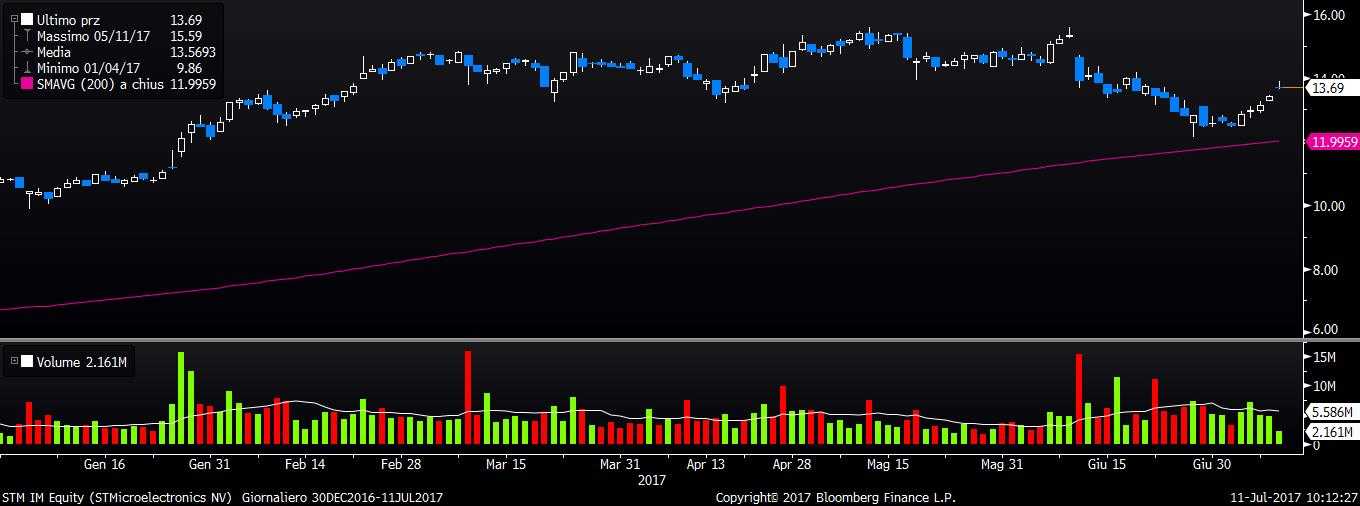Click the 2.161M volume axis tag
This screenshot has width=1360, height=506.
coord(1331,431)
